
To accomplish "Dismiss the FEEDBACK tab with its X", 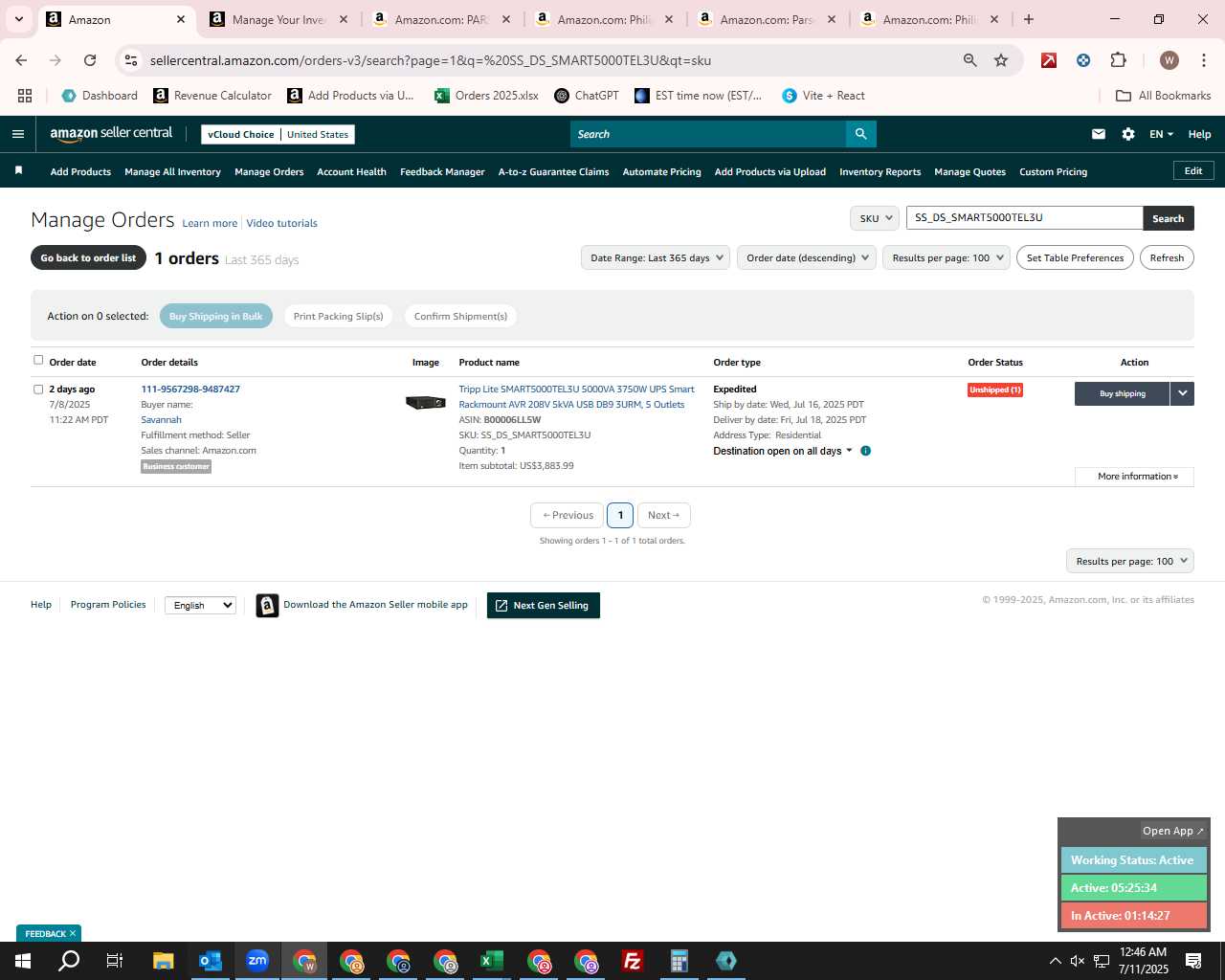I will tap(73, 933).
